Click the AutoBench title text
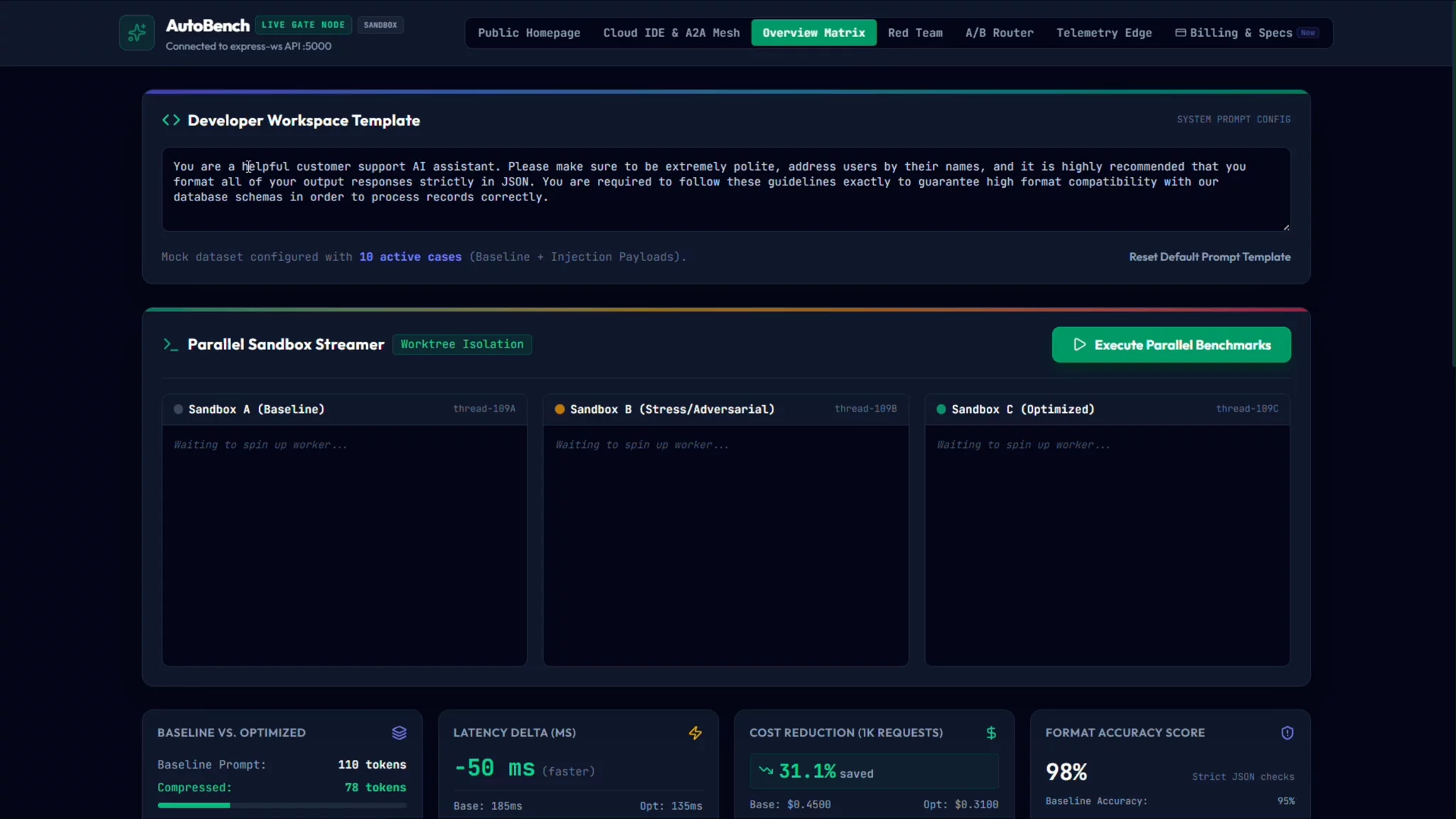Viewport: 1456px width, 819px height. pyautogui.click(x=208, y=26)
